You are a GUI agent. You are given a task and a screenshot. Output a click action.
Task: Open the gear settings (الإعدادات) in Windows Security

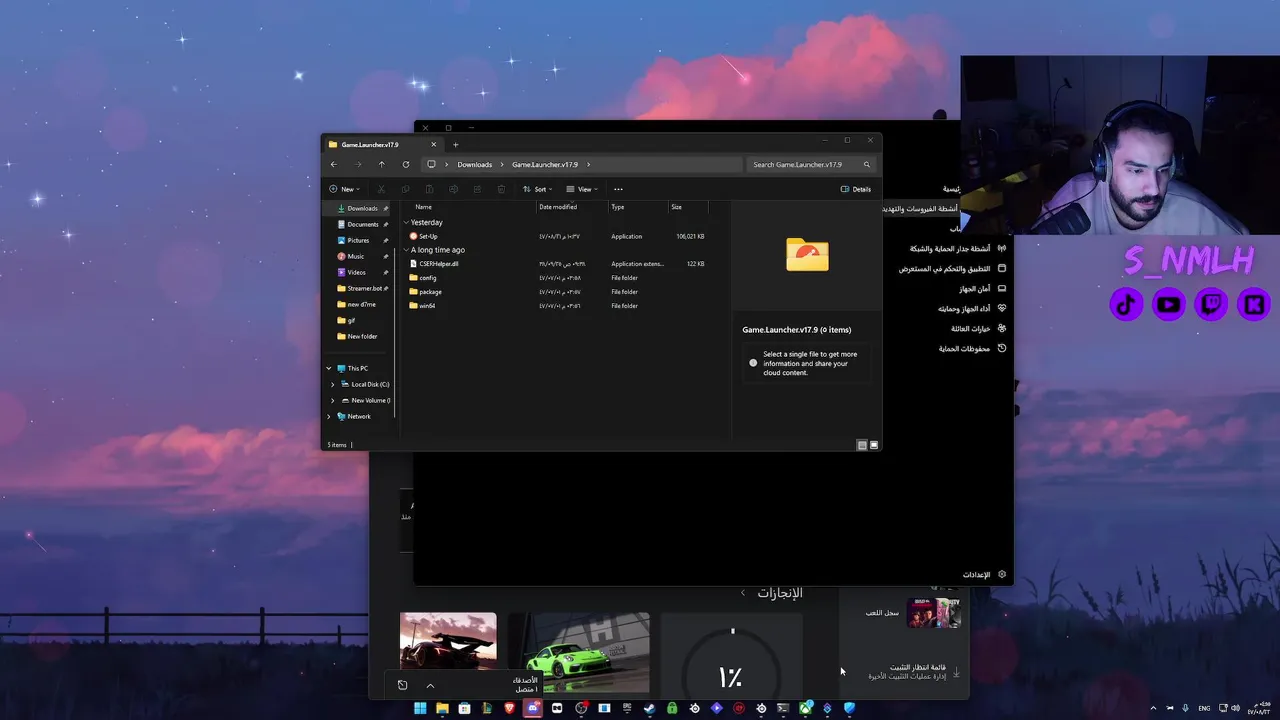point(1002,575)
